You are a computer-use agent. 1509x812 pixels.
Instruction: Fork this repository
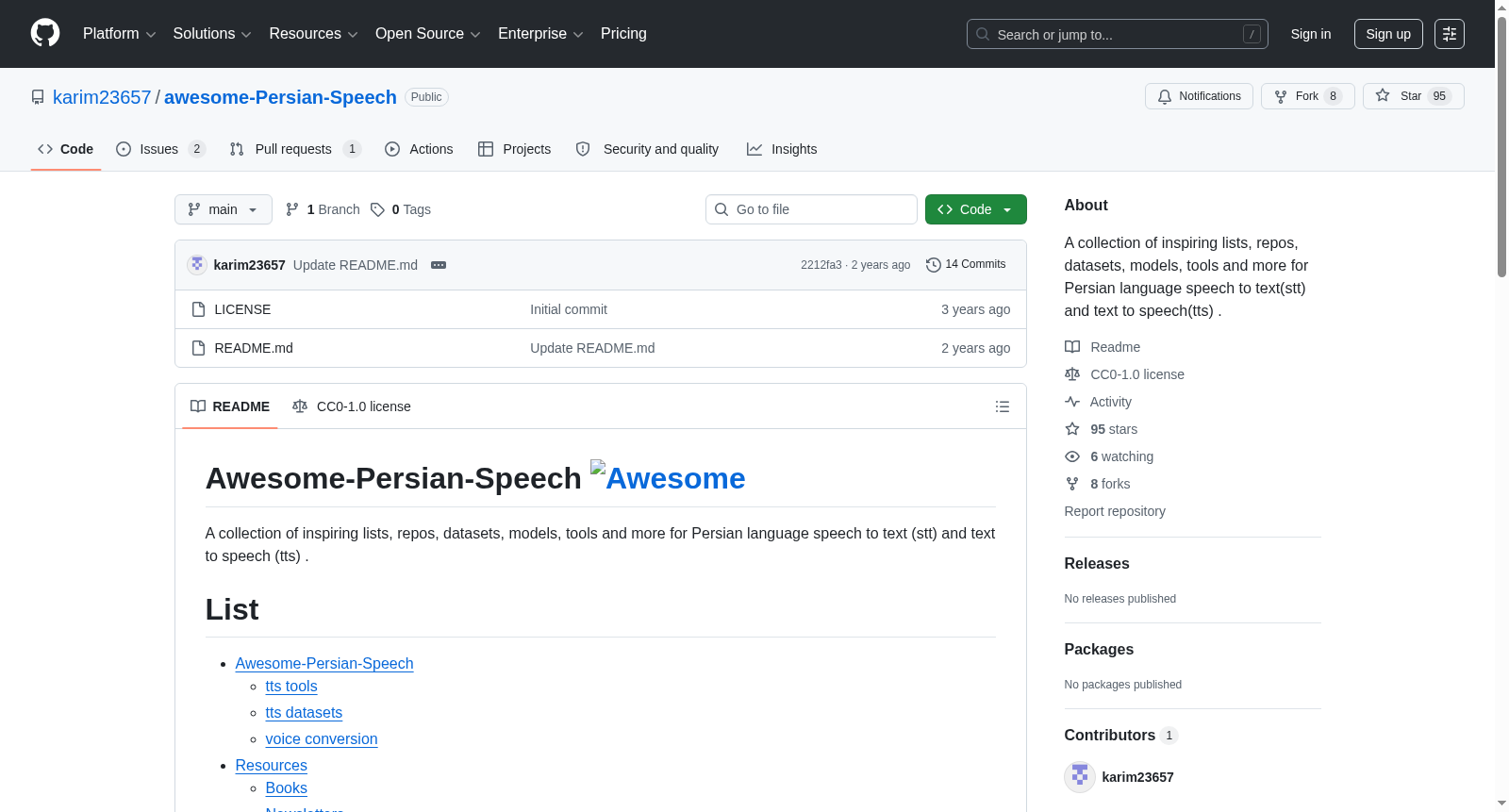[1307, 96]
